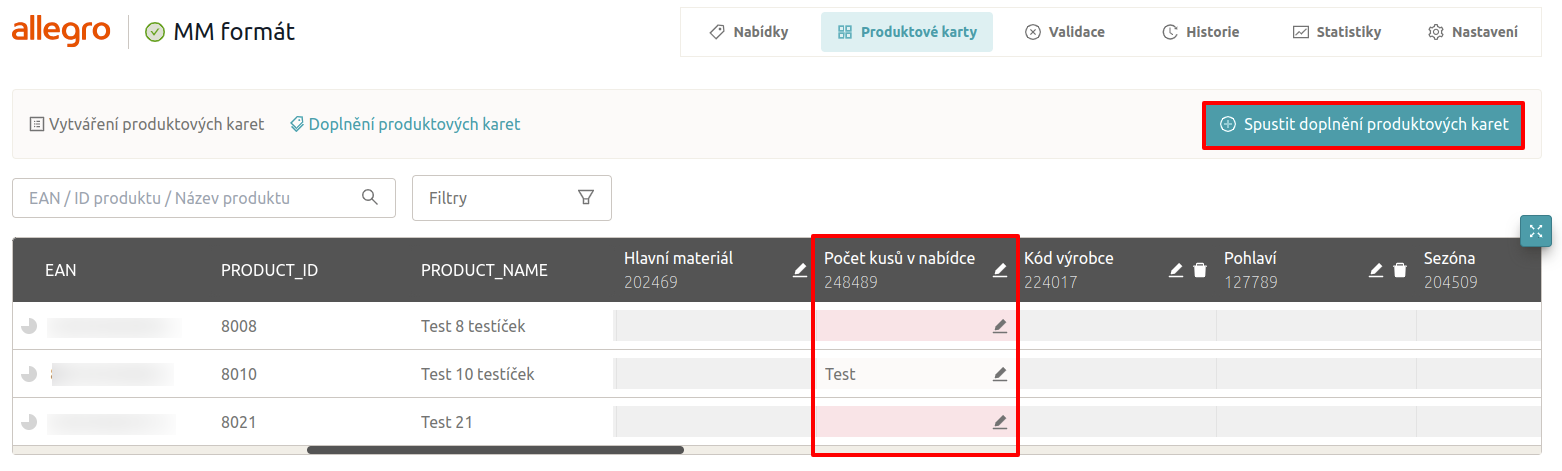Image resolution: width=1562 pixels, height=471 pixels.
Task: Edit Počet kusů cell for product 8008
Action: [999, 326]
